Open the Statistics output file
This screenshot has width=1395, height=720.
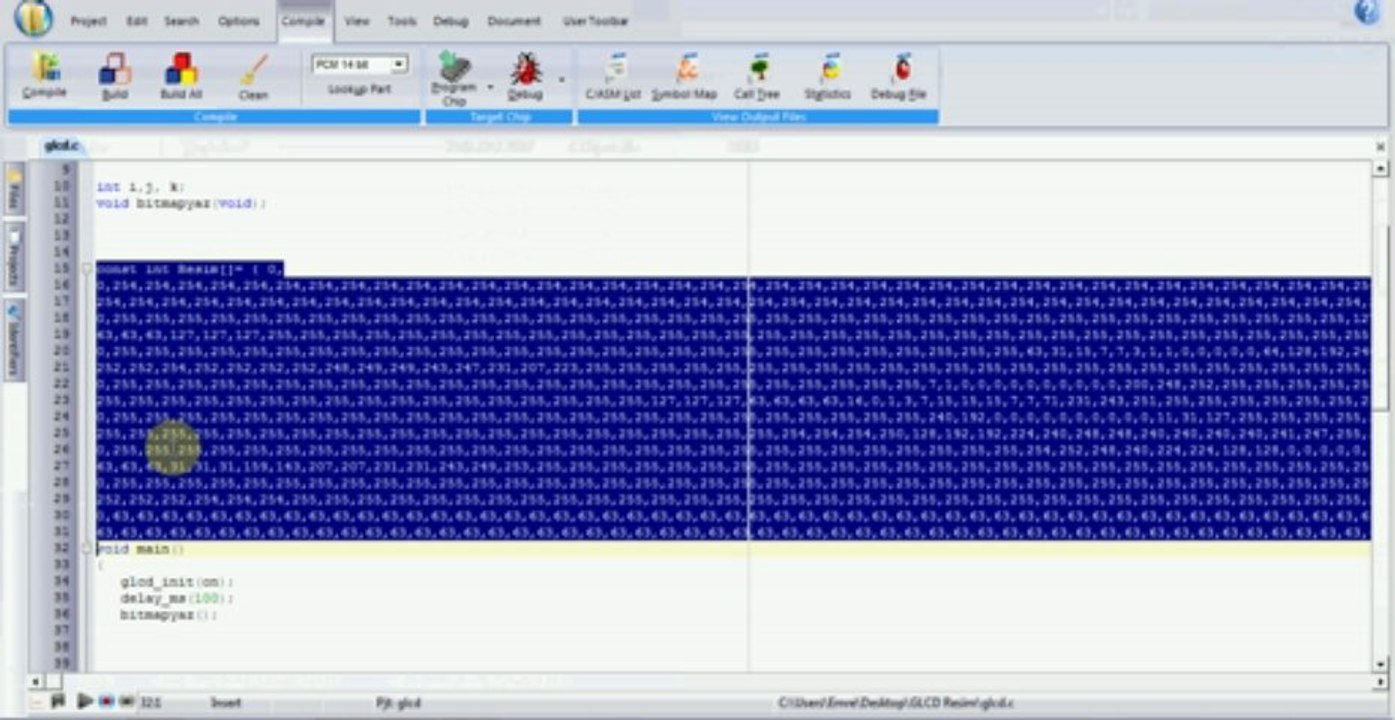(828, 76)
